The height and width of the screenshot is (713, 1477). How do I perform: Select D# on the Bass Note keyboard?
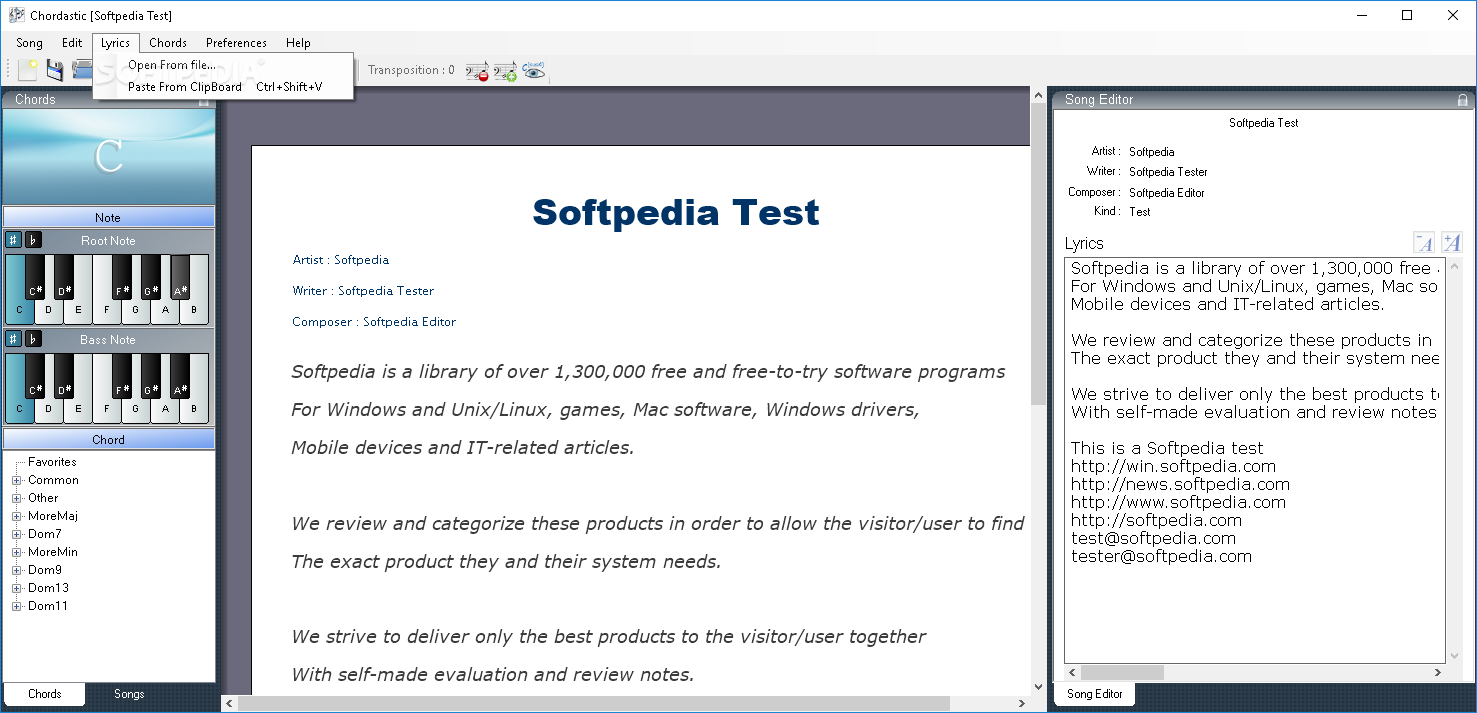64,376
